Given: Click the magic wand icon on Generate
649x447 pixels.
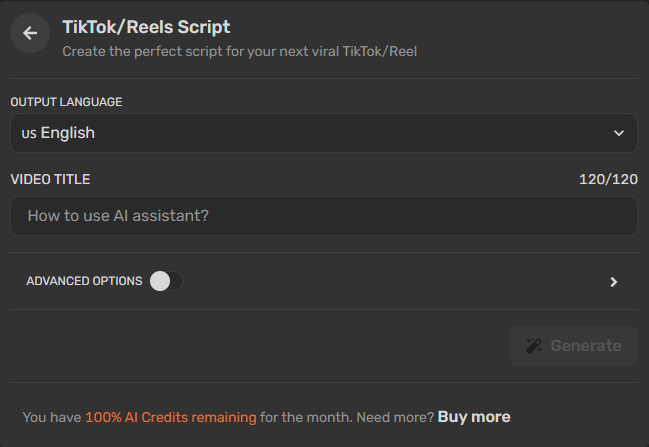Looking at the screenshot, I should pyautogui.click(x=534, y=346).
